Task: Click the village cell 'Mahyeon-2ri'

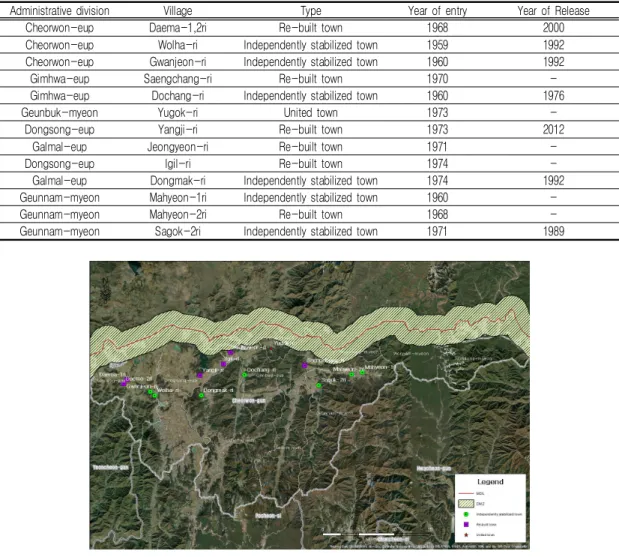Action: 178,215
